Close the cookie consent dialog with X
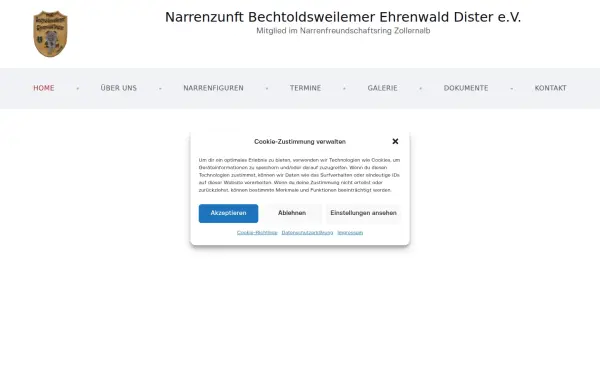Viewport: 600px width, 375px height. (x=395, y=141)
